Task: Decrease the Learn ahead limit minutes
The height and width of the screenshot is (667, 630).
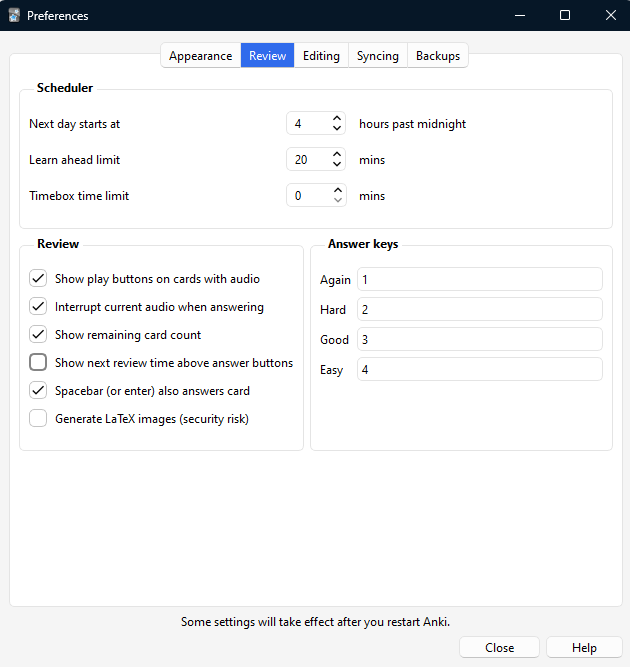Action: (x=337, y=166)
